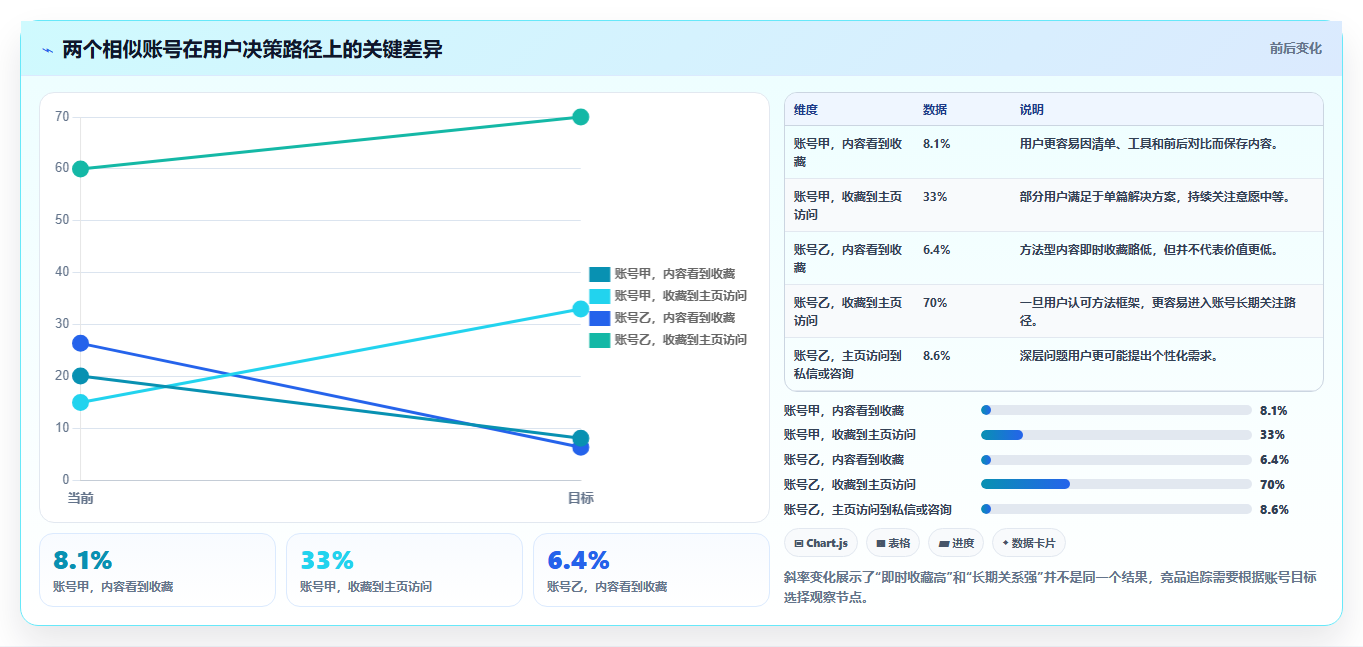Image resolution: width=1363 pixels, height=647 pixels.
Task: Click table cell value 8.1%
Action: [937, 143]
